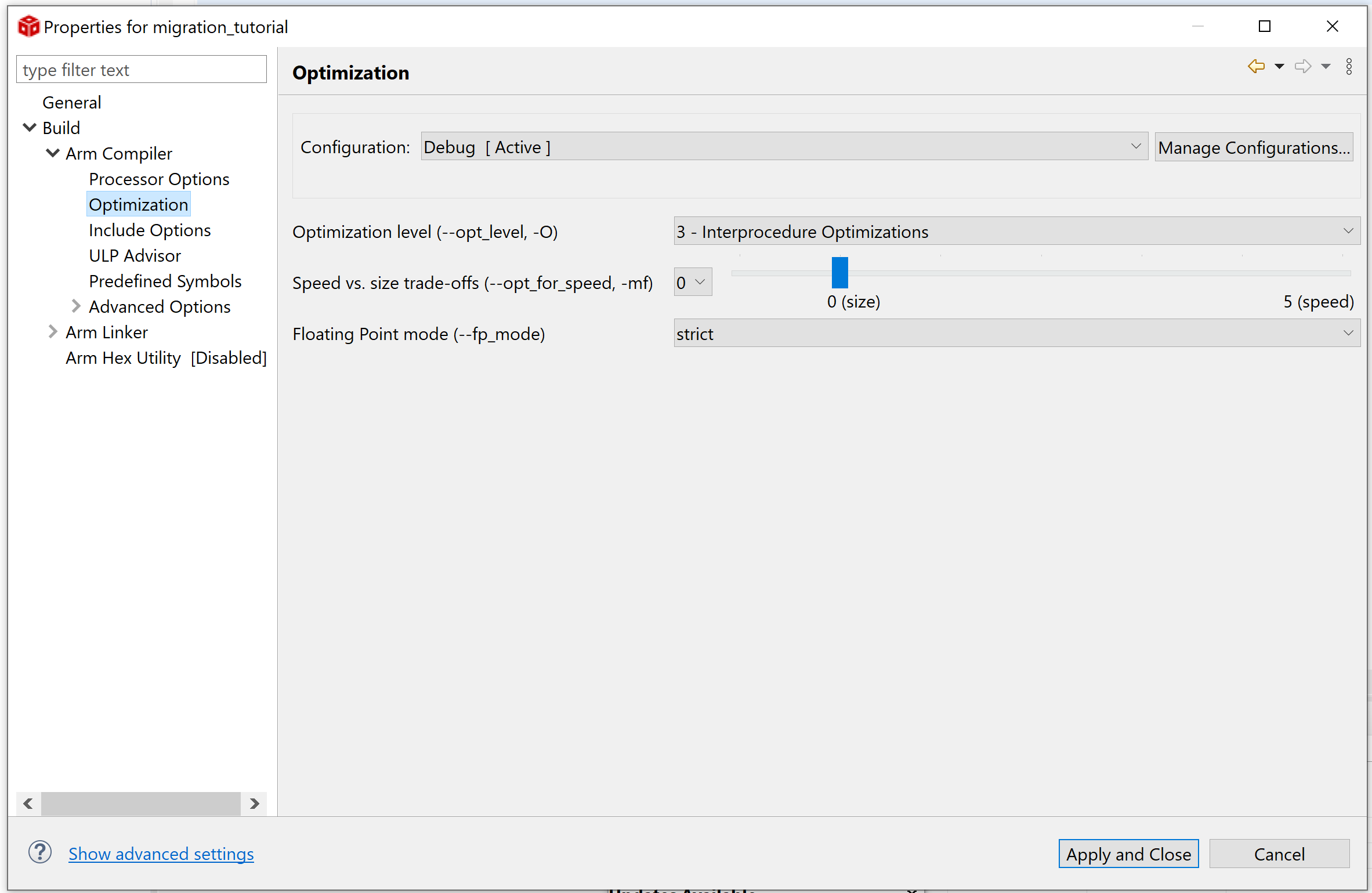Click the red cube application icon in title bar
Image resolution: width=1372 pixels, height=893 pixels.
tap(27, 26)
